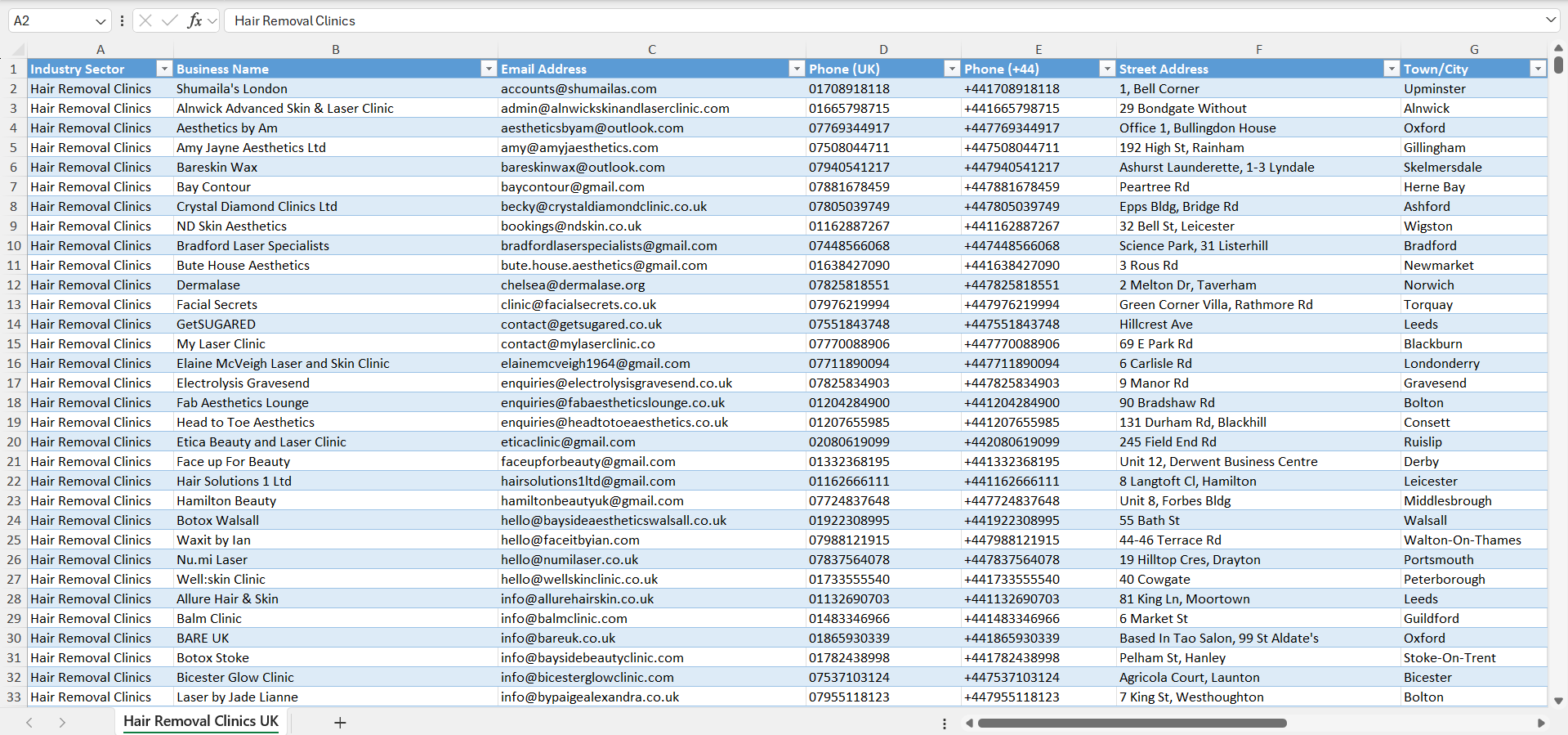Select the Botox Walsall business cell
The width and height of the screenshot is (1568, 735).
(336, 520)
